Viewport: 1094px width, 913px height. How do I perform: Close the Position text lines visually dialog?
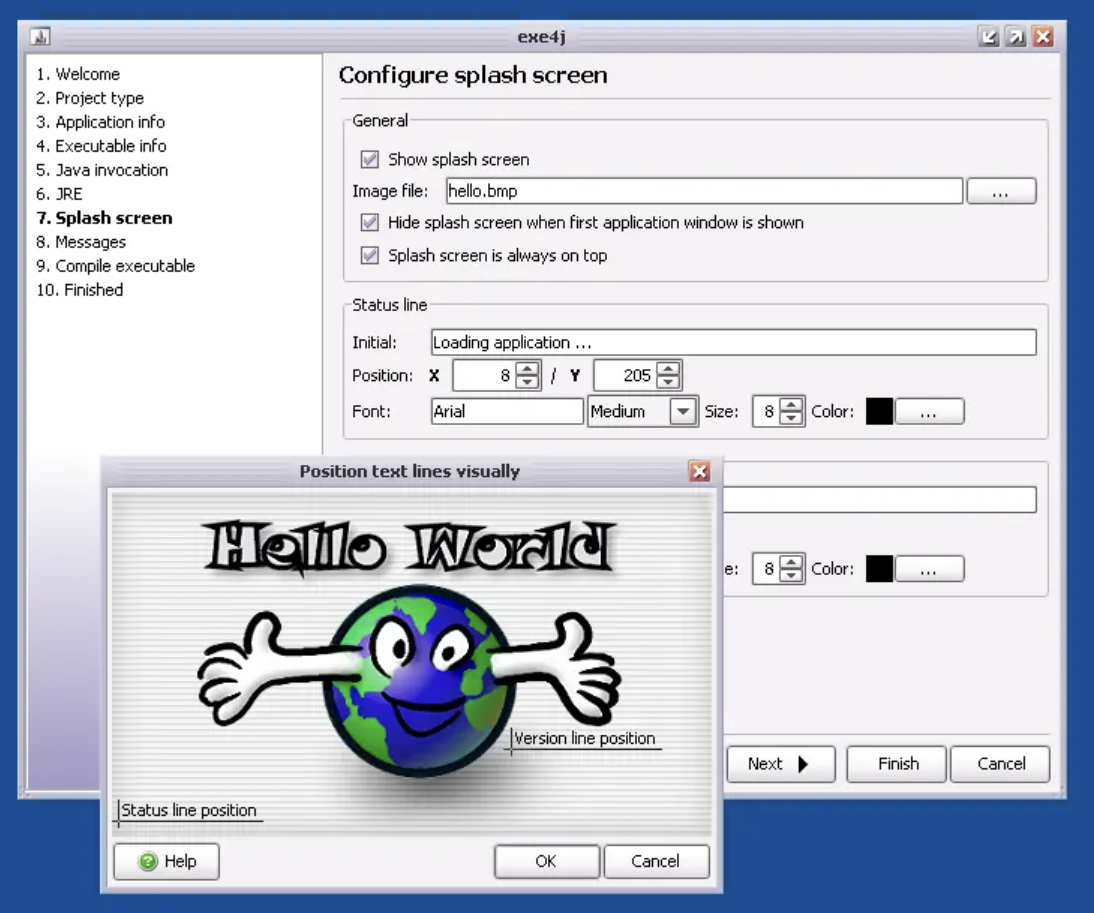(x=699, y=471)
